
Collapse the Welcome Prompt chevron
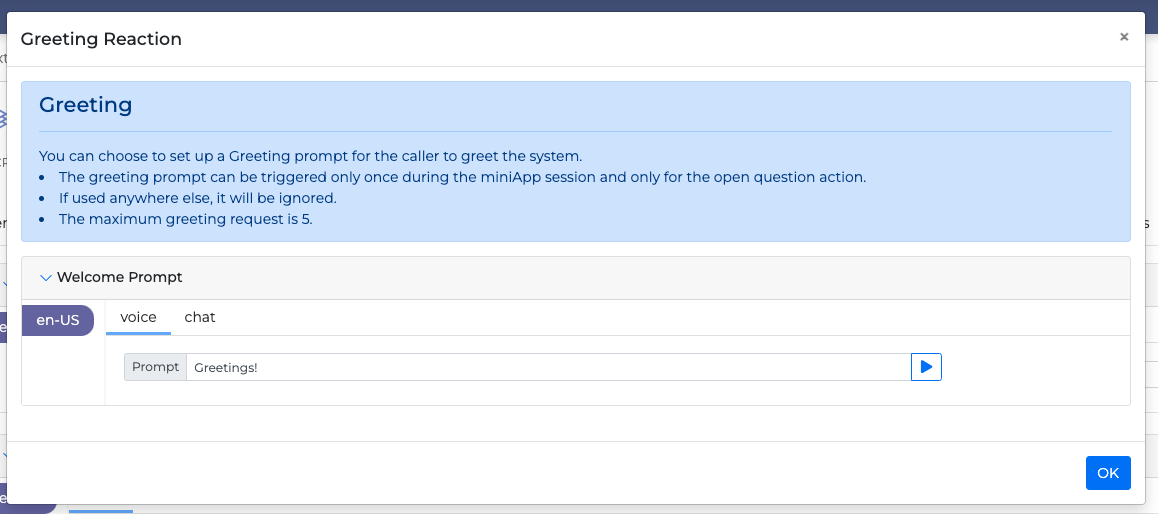[45, 277]
